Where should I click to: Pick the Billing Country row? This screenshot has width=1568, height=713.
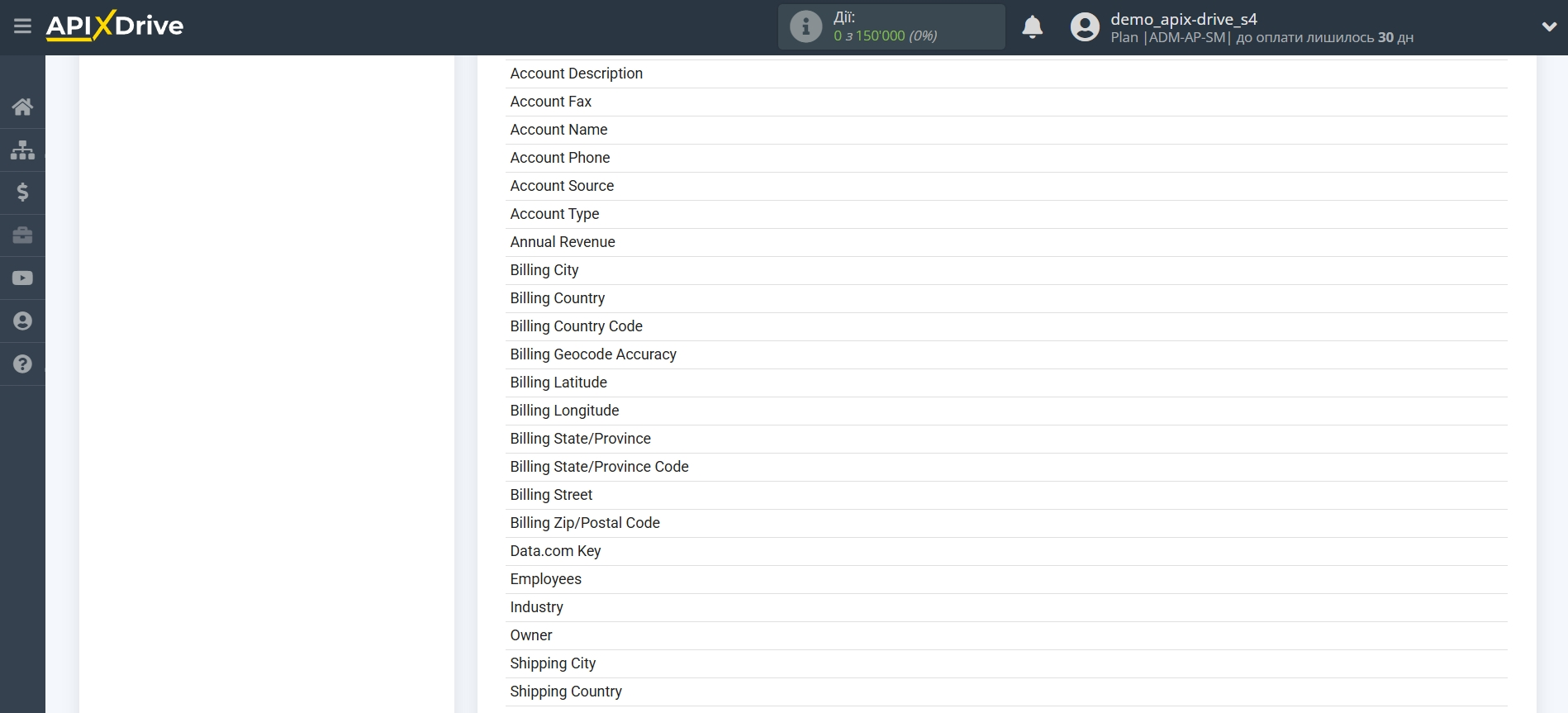coord(1006,298)
